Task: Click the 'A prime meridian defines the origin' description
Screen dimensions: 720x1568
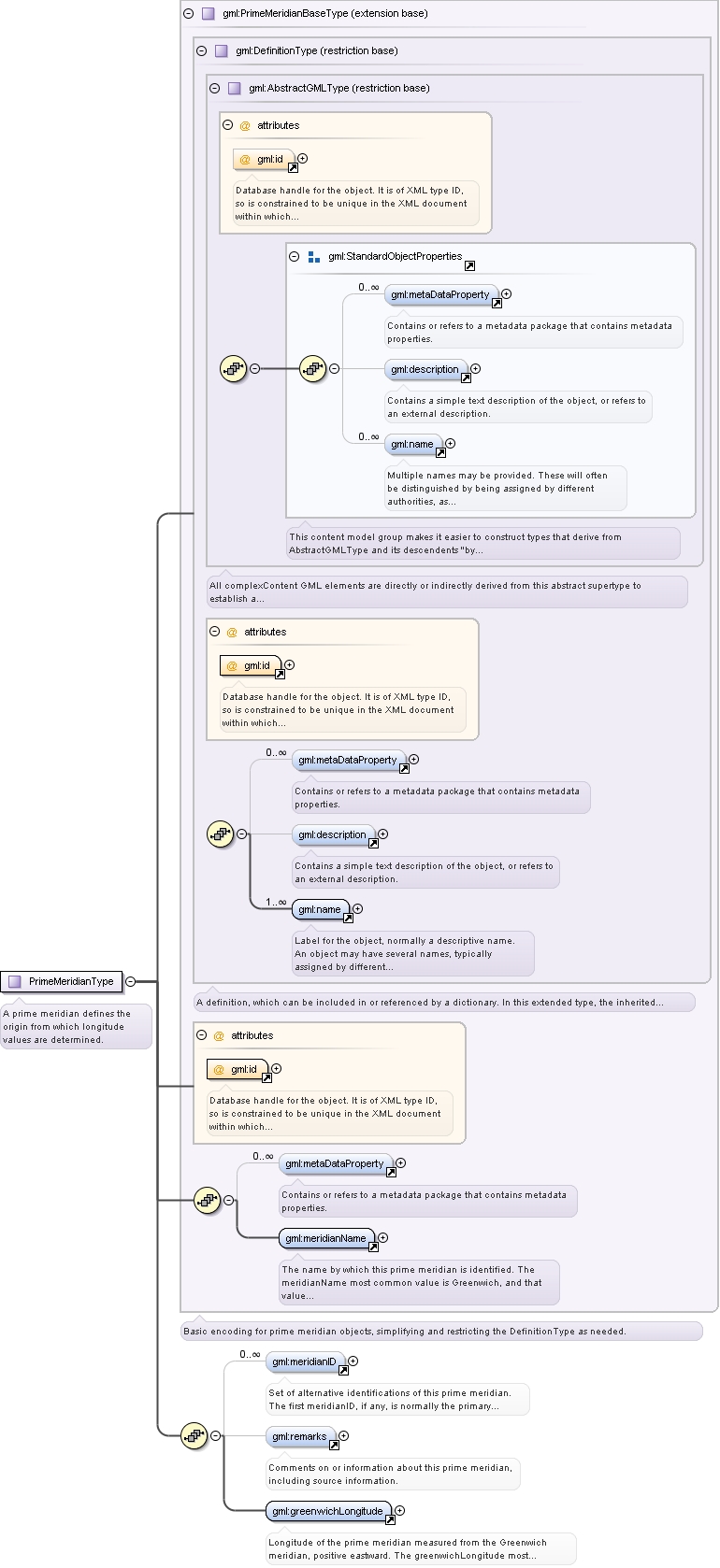Action: tap(76, 1026)
